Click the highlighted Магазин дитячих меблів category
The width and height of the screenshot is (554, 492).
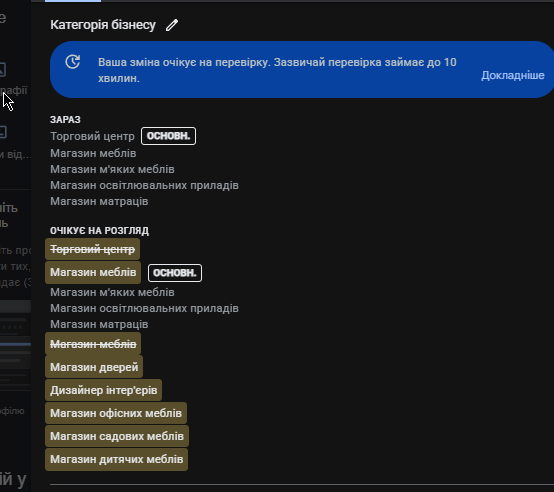click(117, 460)
